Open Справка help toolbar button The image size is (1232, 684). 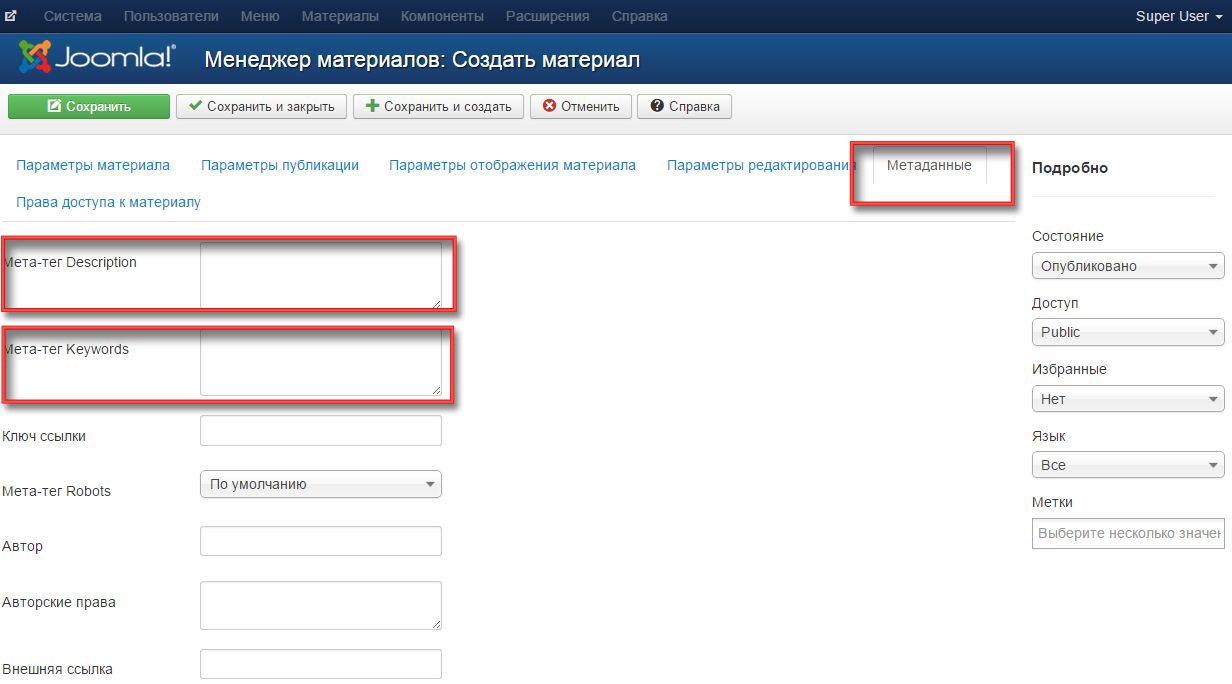point(685,106)
